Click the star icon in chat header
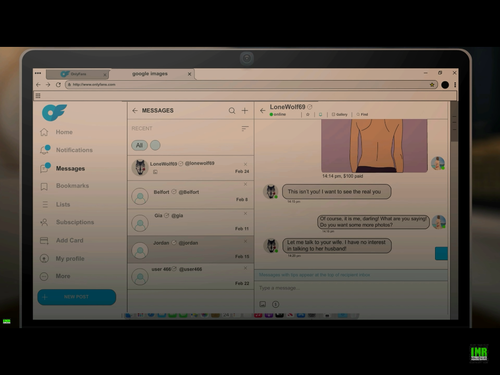Image resolution: width=500 pixels, height=375 pixels. tap(308, 114)
